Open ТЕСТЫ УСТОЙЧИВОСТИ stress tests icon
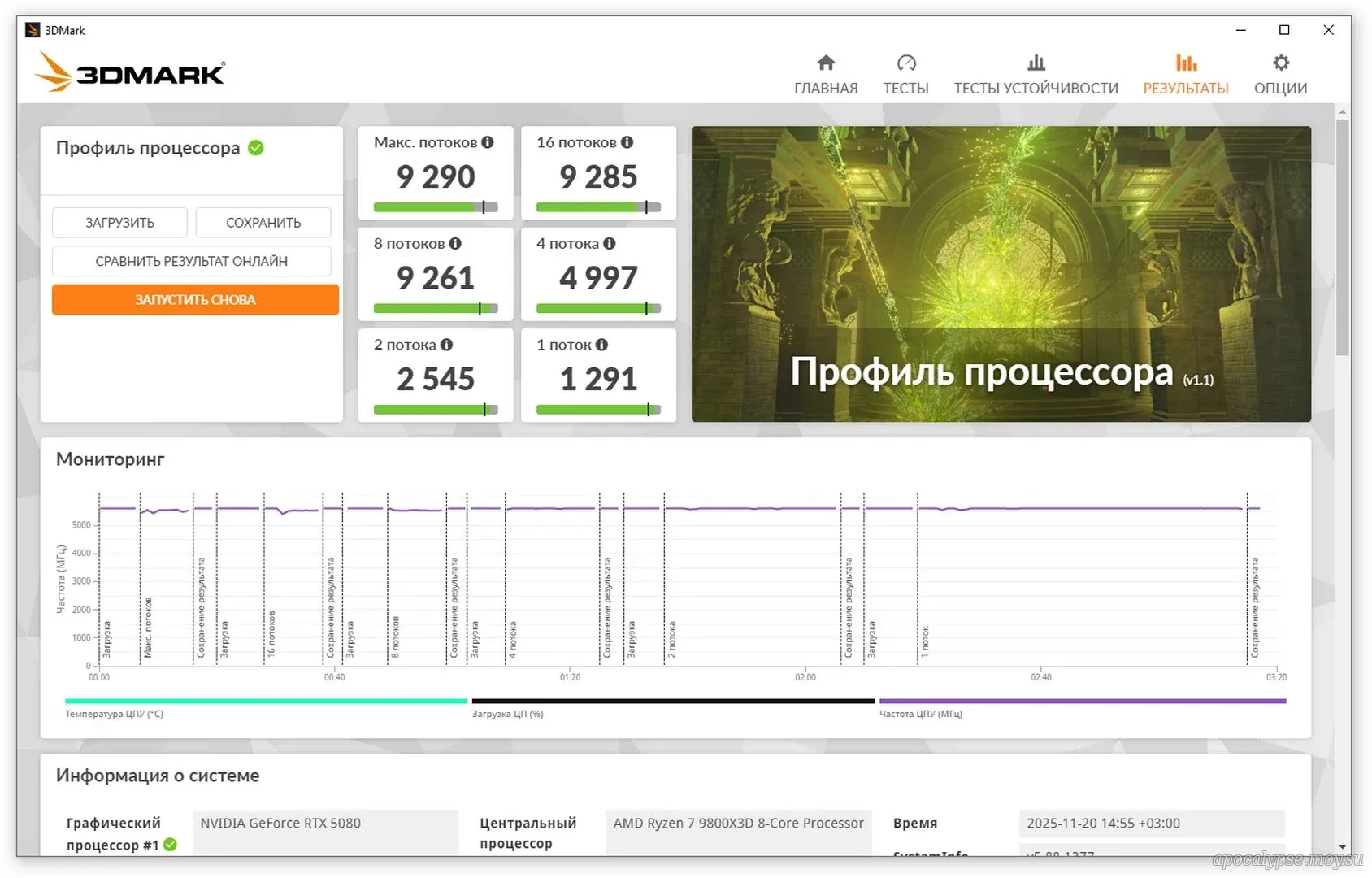Image resolution: width=1372 pixels, height=878 pixels. point(1036,63)
